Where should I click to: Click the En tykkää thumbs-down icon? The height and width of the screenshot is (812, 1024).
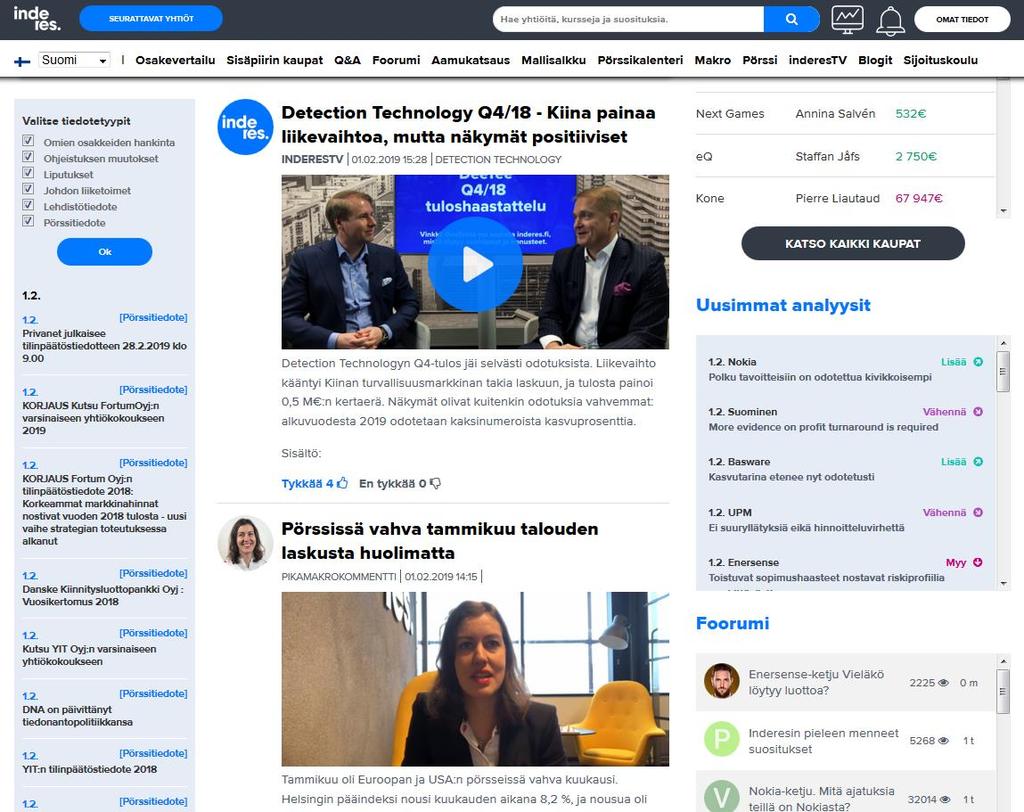point(436,483)
